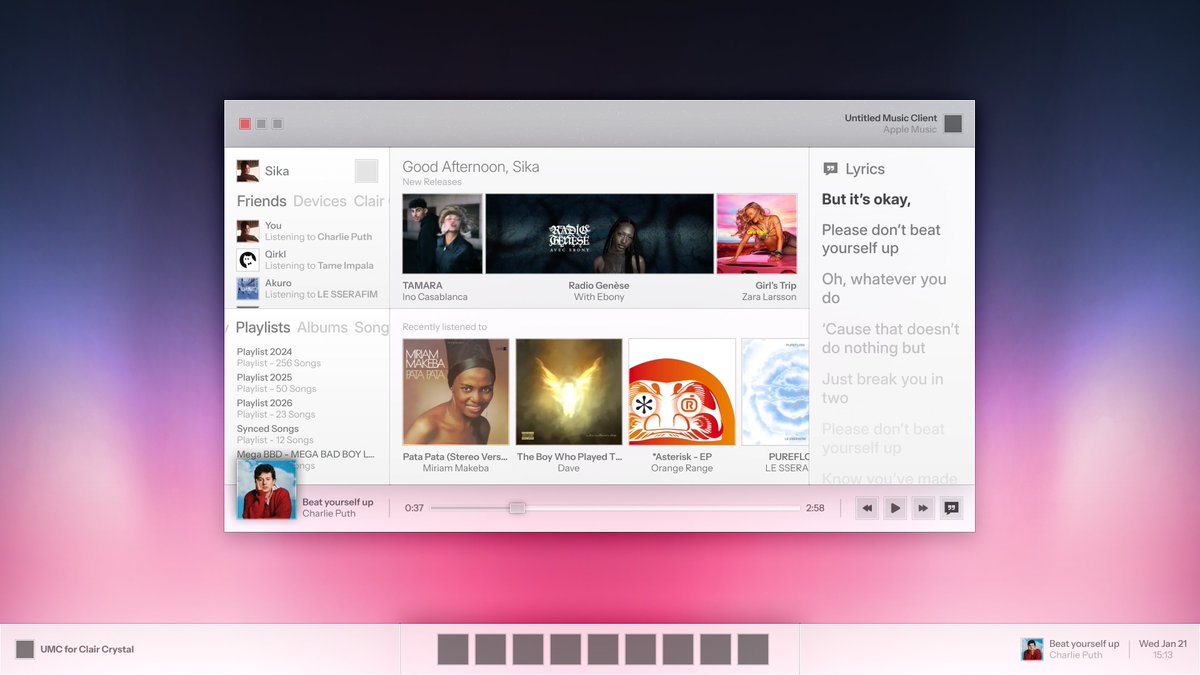
Task: Click the Play button
Action: tap(895, 508)
